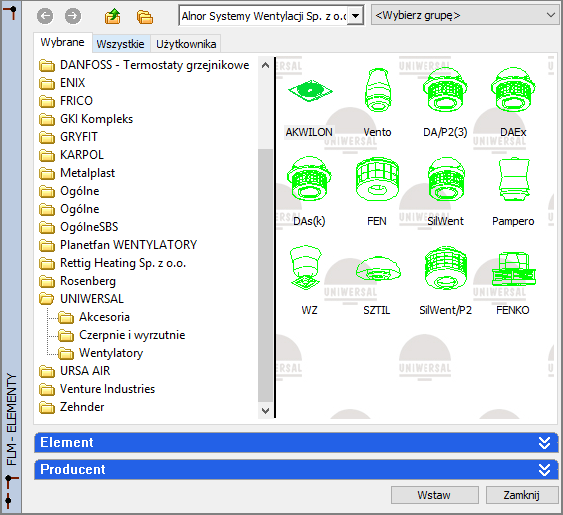This screenshot has height=515, width=563.
Task: Click the Zamknij button
Action: (x=521, y=495)
